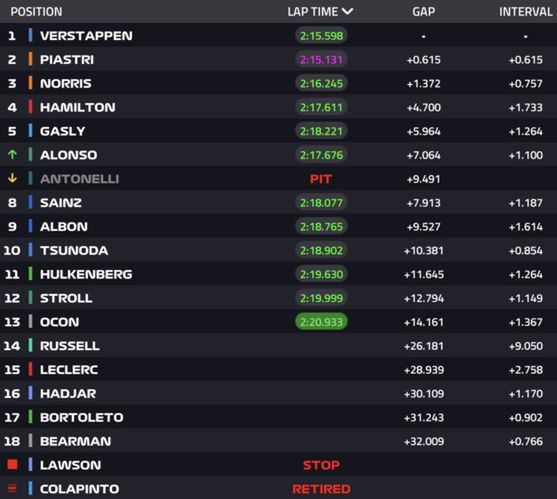
Task: Click Ocon's highlighted 2:20.933 lap time
Action: pos(321,322)
